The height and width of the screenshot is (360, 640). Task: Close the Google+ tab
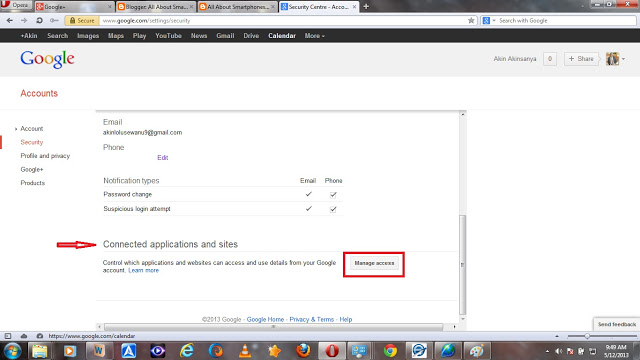[x=109, y=7]
